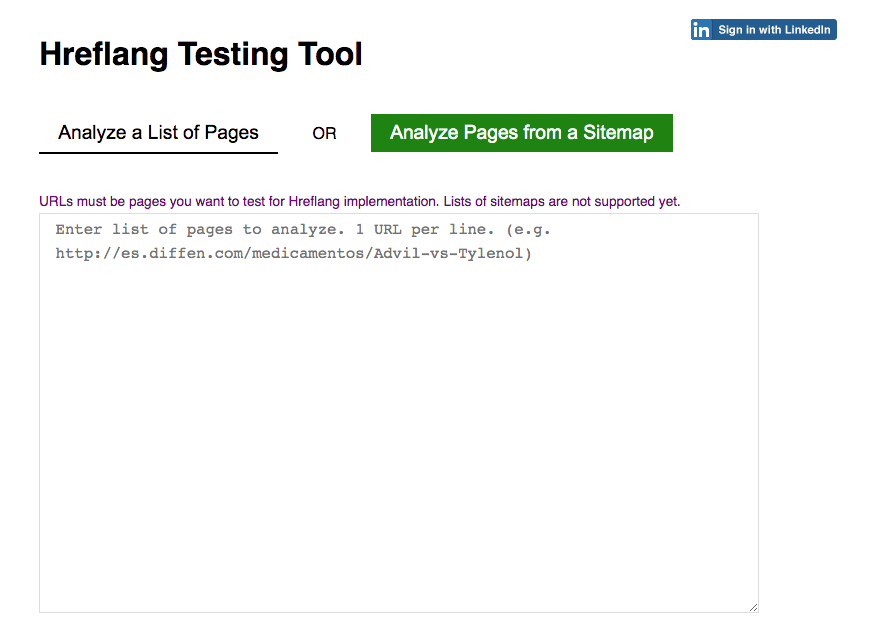
Task: Click the word 'Sitemap' in the green button
Action: (618, 132)
